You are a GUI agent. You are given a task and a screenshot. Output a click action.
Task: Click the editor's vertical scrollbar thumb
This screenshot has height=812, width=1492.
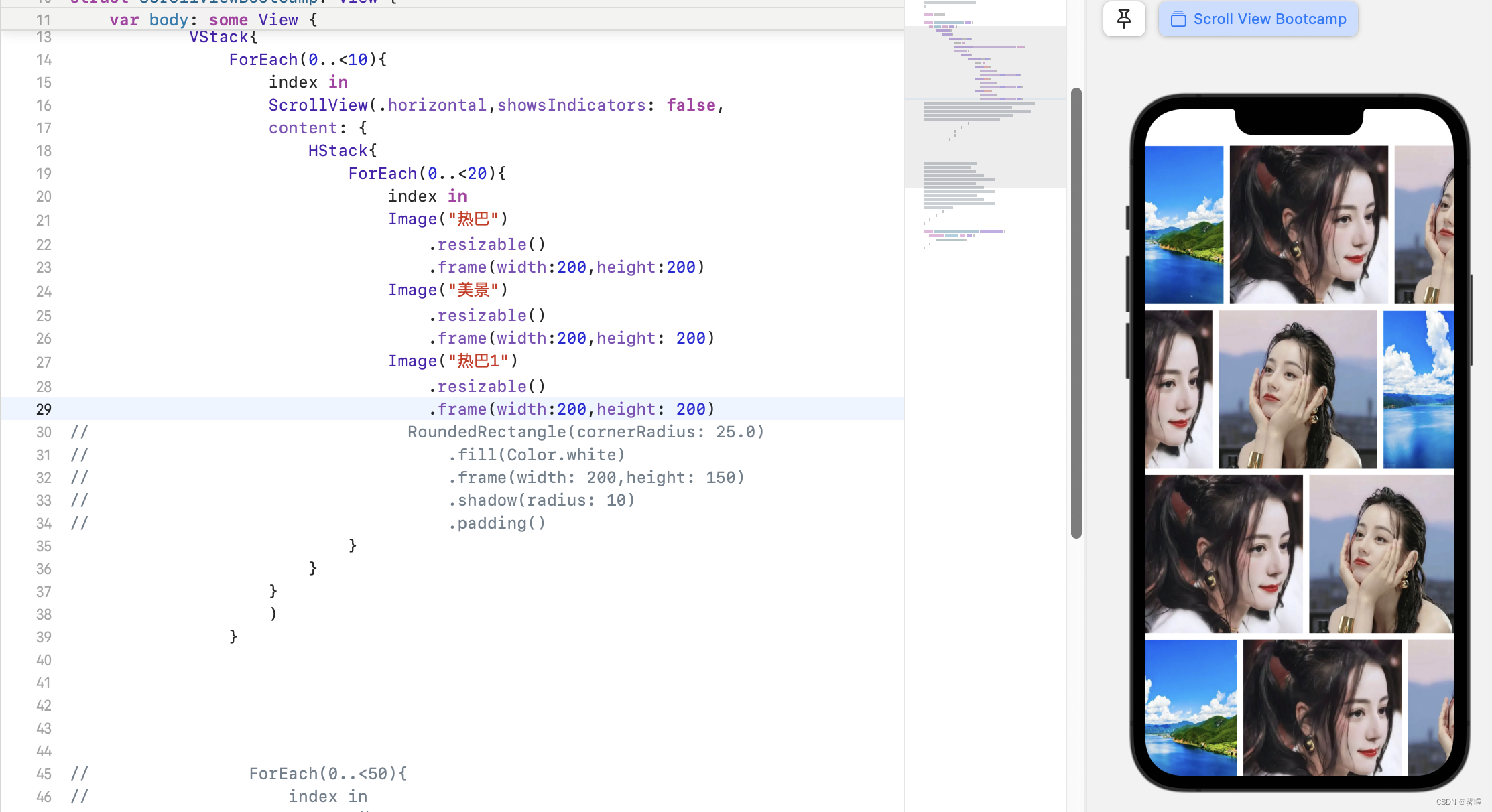(x=1076, y=312)
